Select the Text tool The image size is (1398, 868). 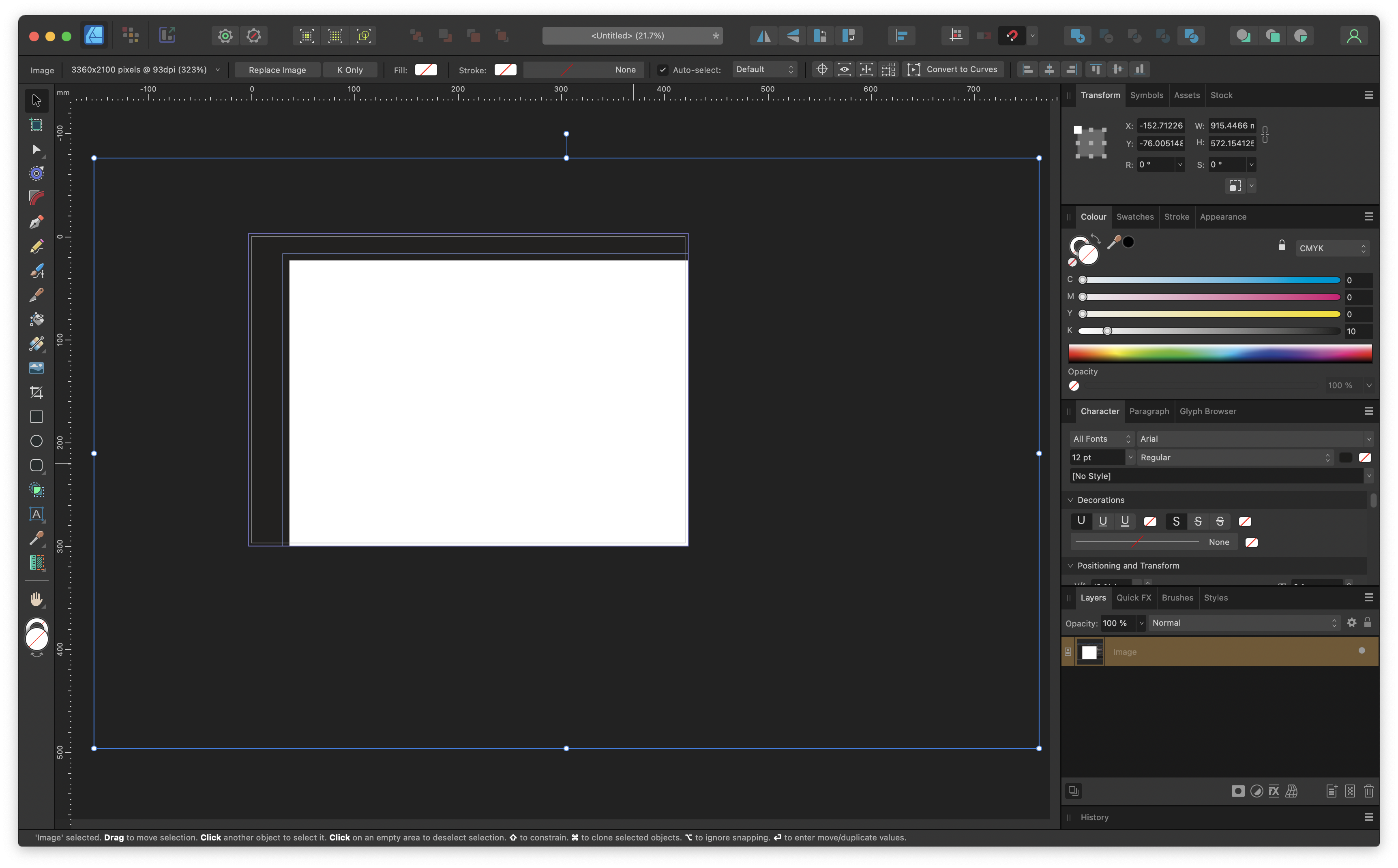tap(36, 514)
